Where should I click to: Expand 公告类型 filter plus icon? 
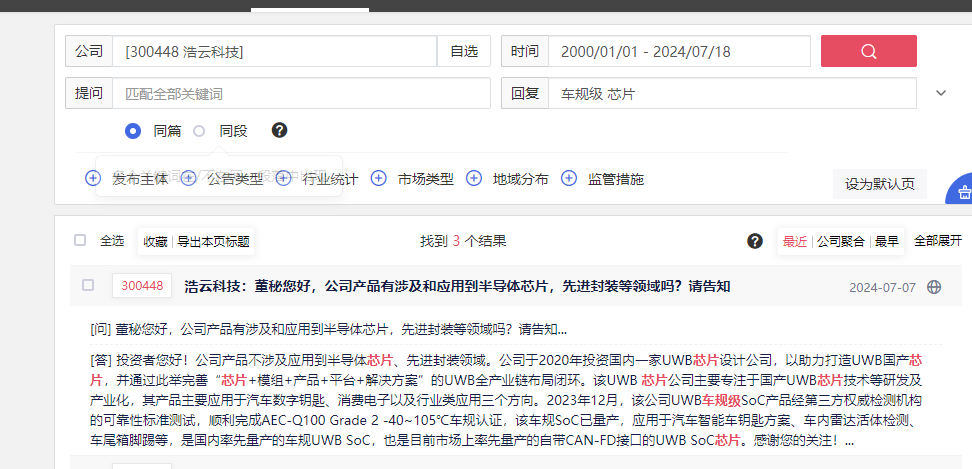coord(188,178)
